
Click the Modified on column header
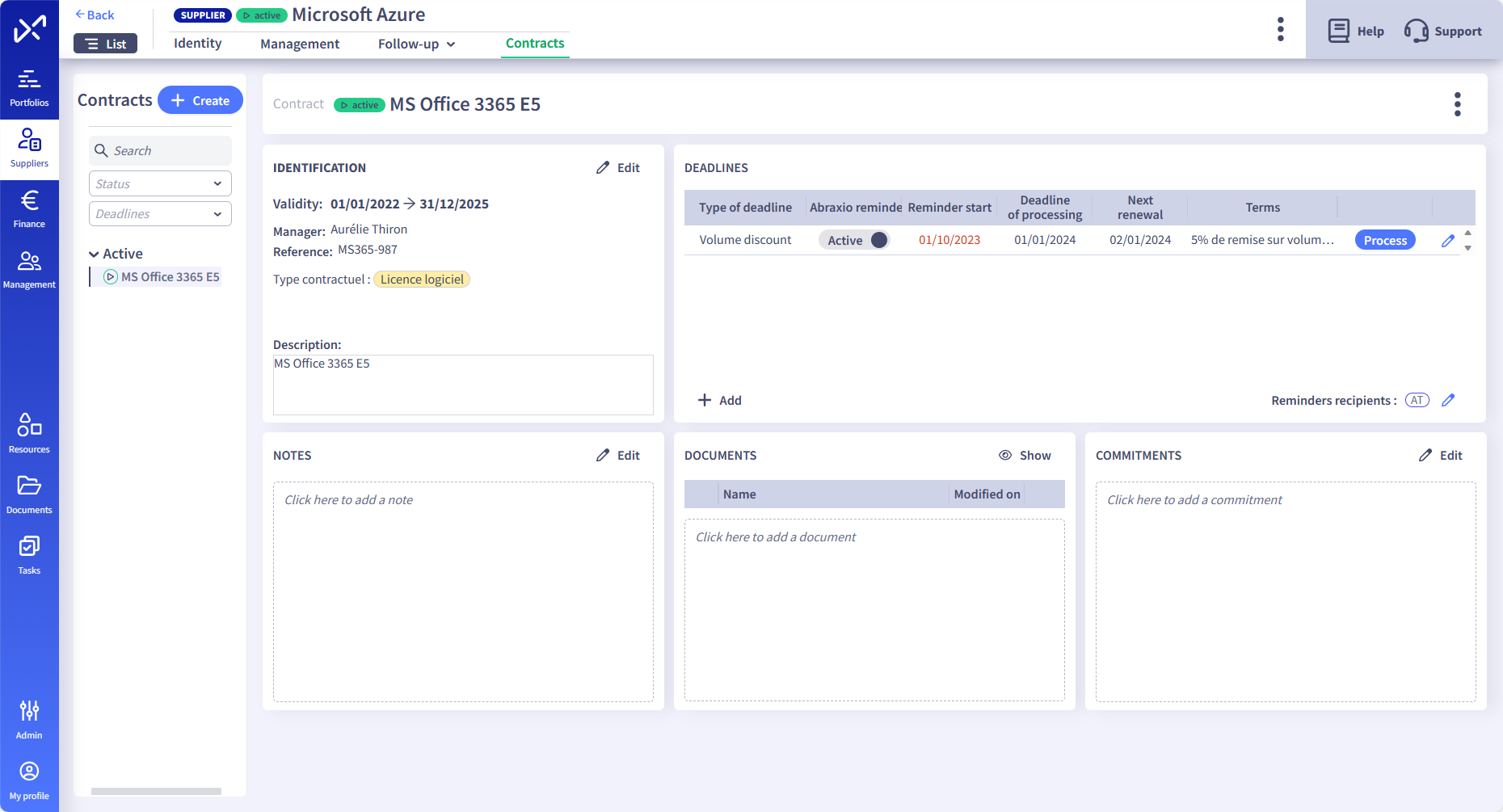(x=987, y=494)
